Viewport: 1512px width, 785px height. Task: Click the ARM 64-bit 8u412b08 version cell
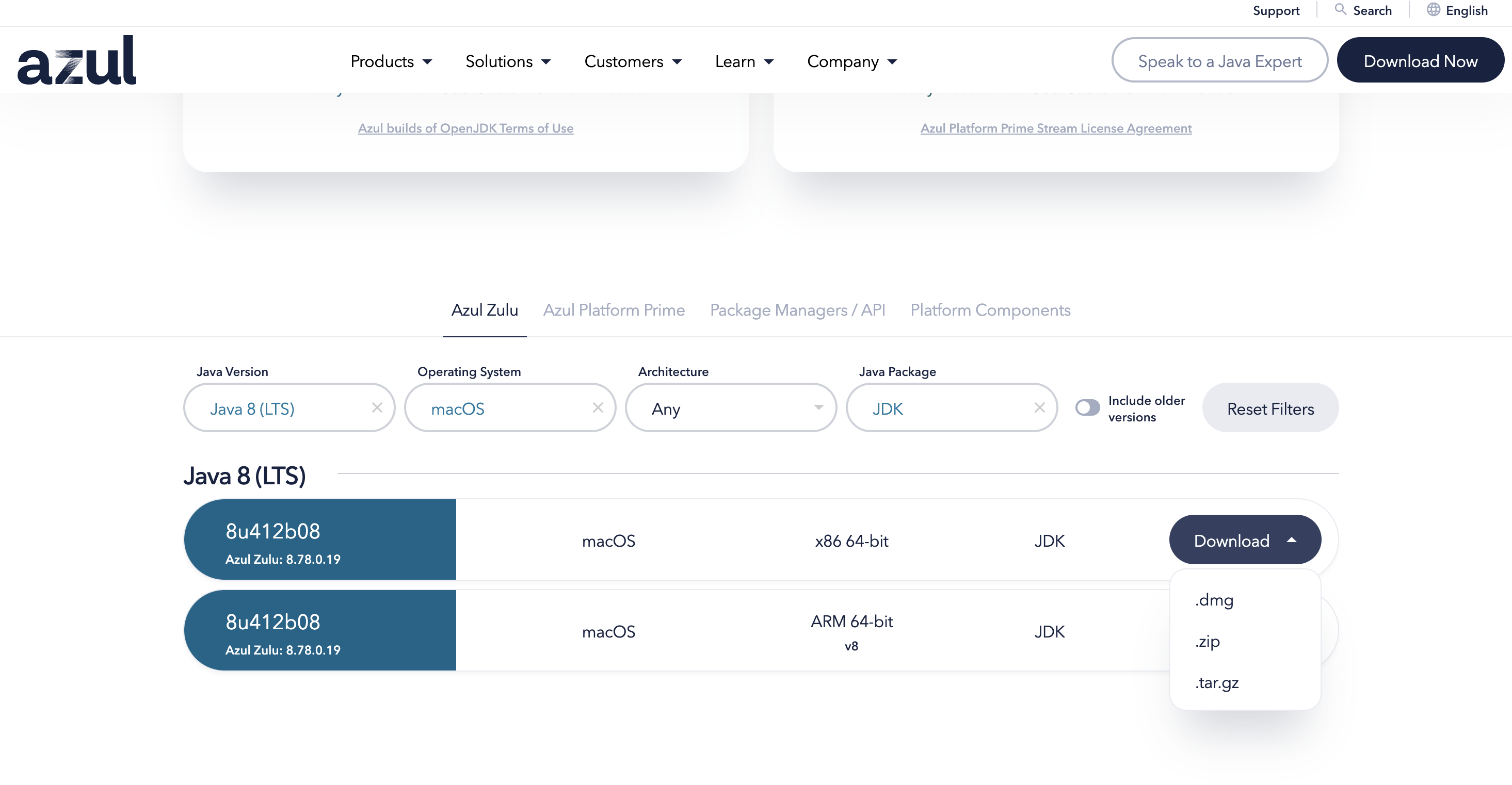pos(320,631)
